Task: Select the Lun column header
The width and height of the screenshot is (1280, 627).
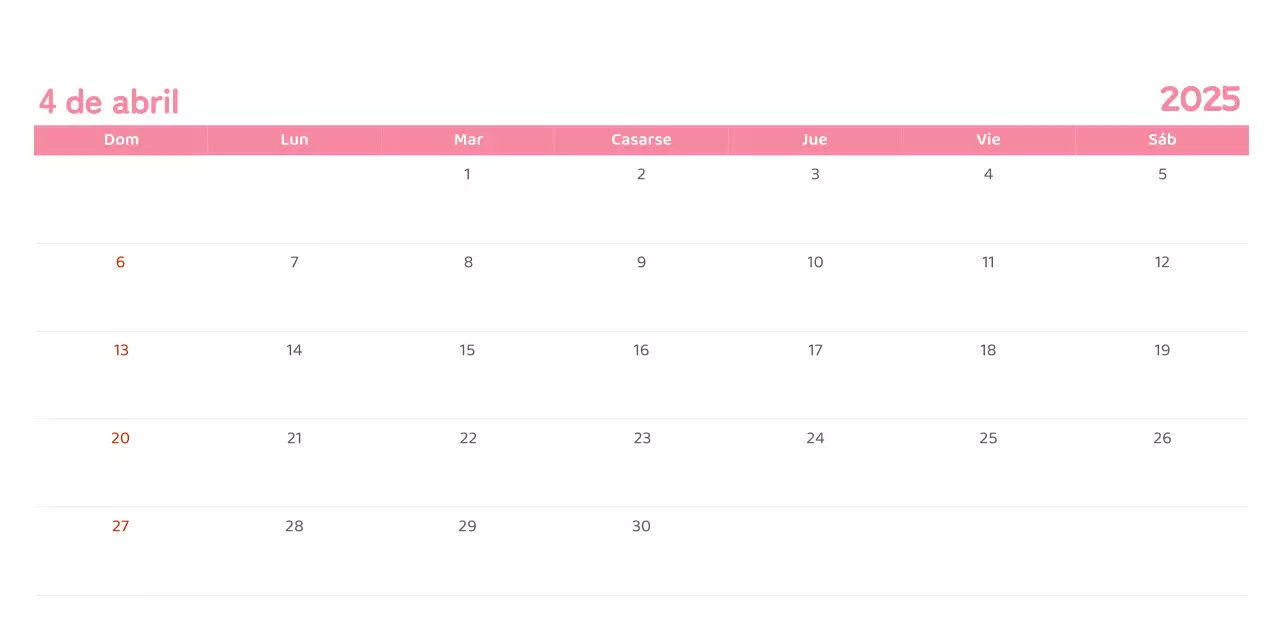Action: pyautogui.click(x=294, y=140)
